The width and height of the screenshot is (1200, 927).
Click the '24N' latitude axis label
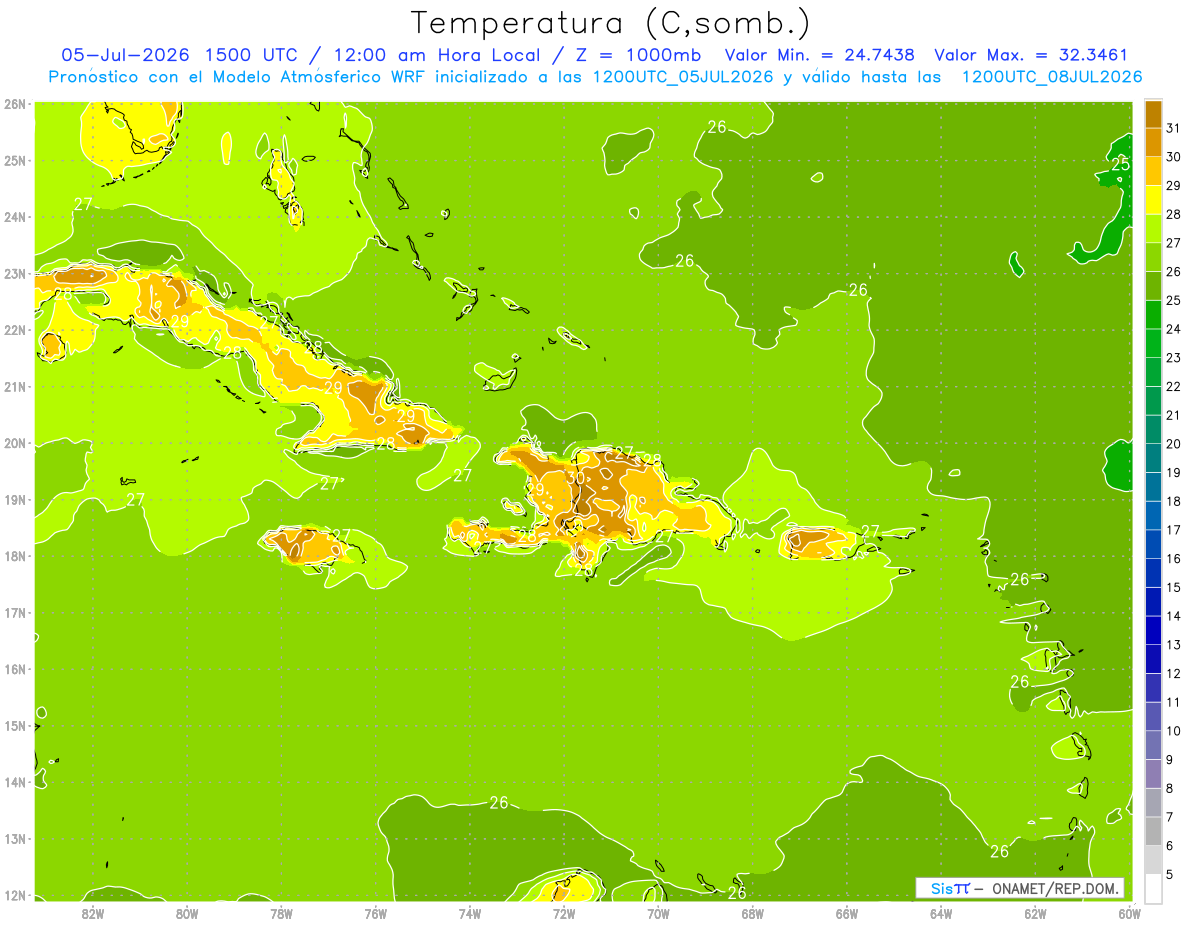(x=15, y=217)
